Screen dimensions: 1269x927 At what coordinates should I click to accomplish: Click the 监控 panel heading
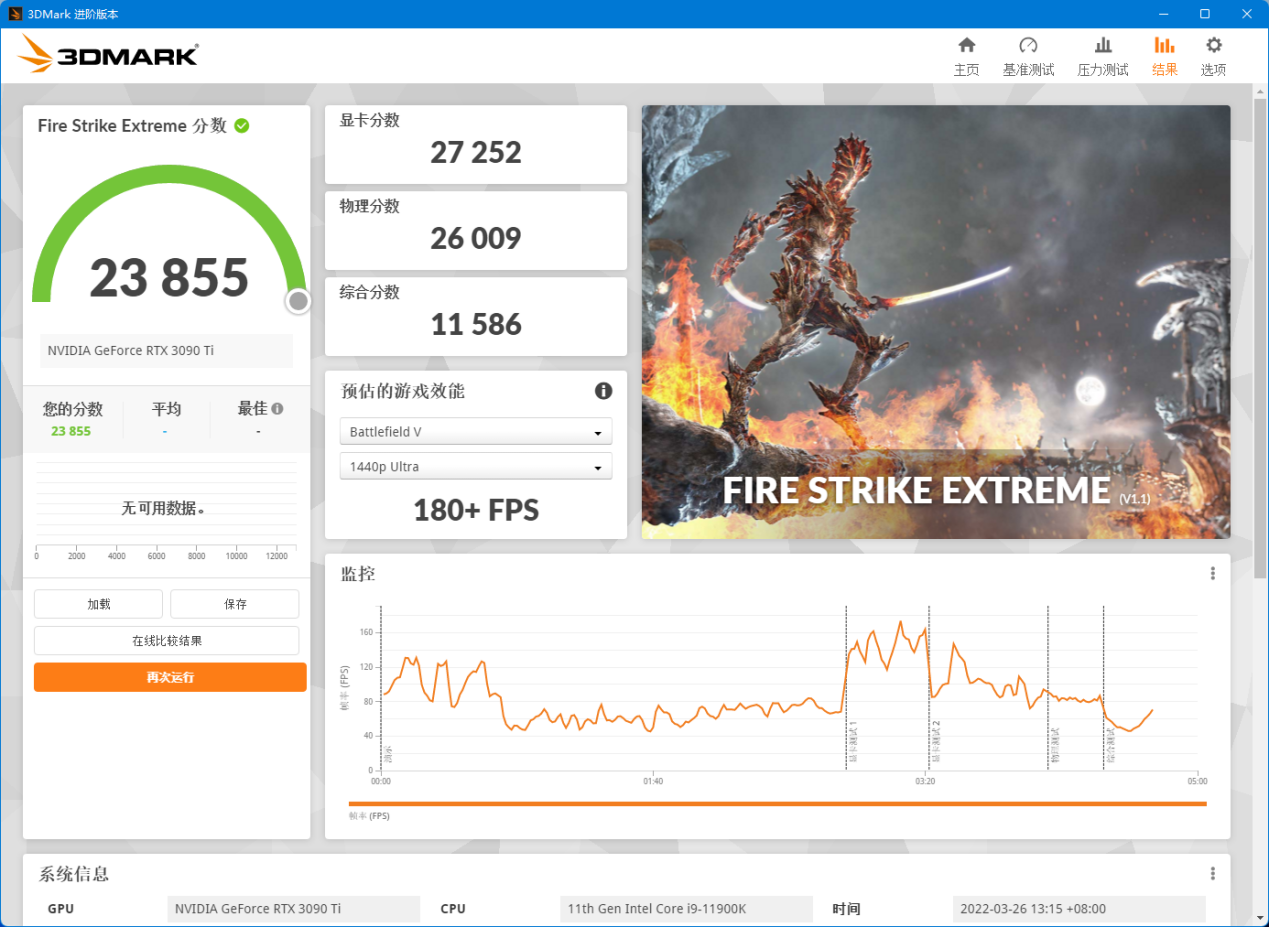tap(358, 574)
